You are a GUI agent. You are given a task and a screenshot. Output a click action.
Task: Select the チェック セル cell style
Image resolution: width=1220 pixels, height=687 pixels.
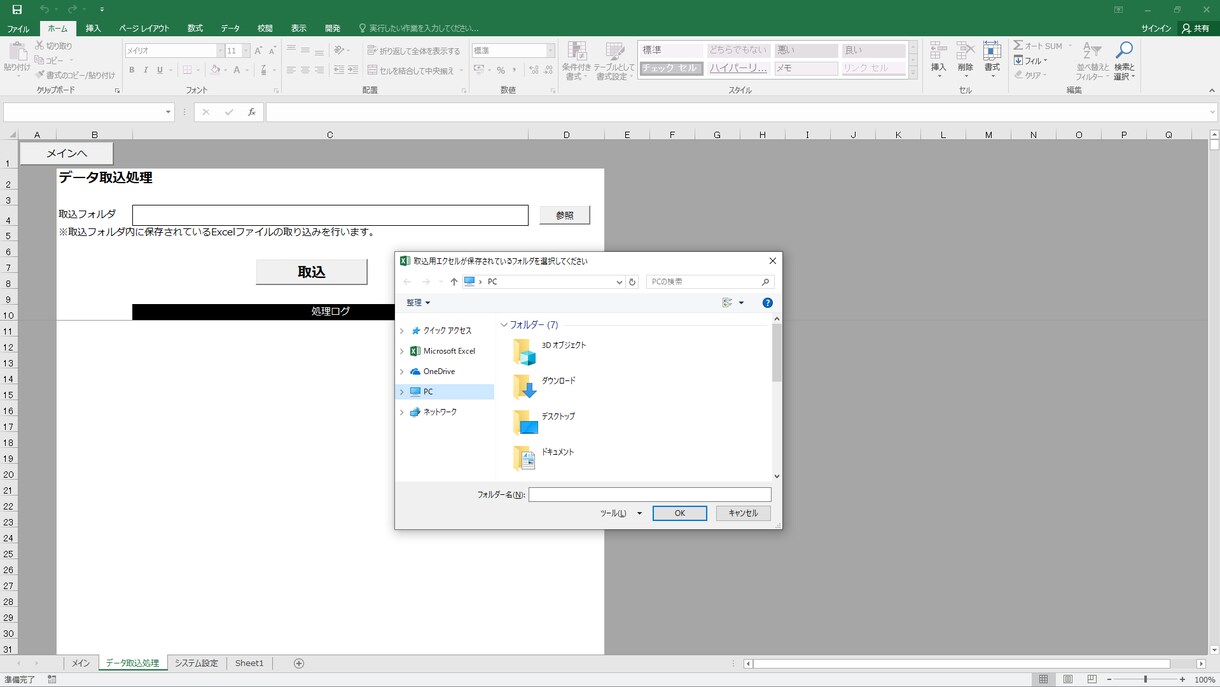tap(670, 68)
